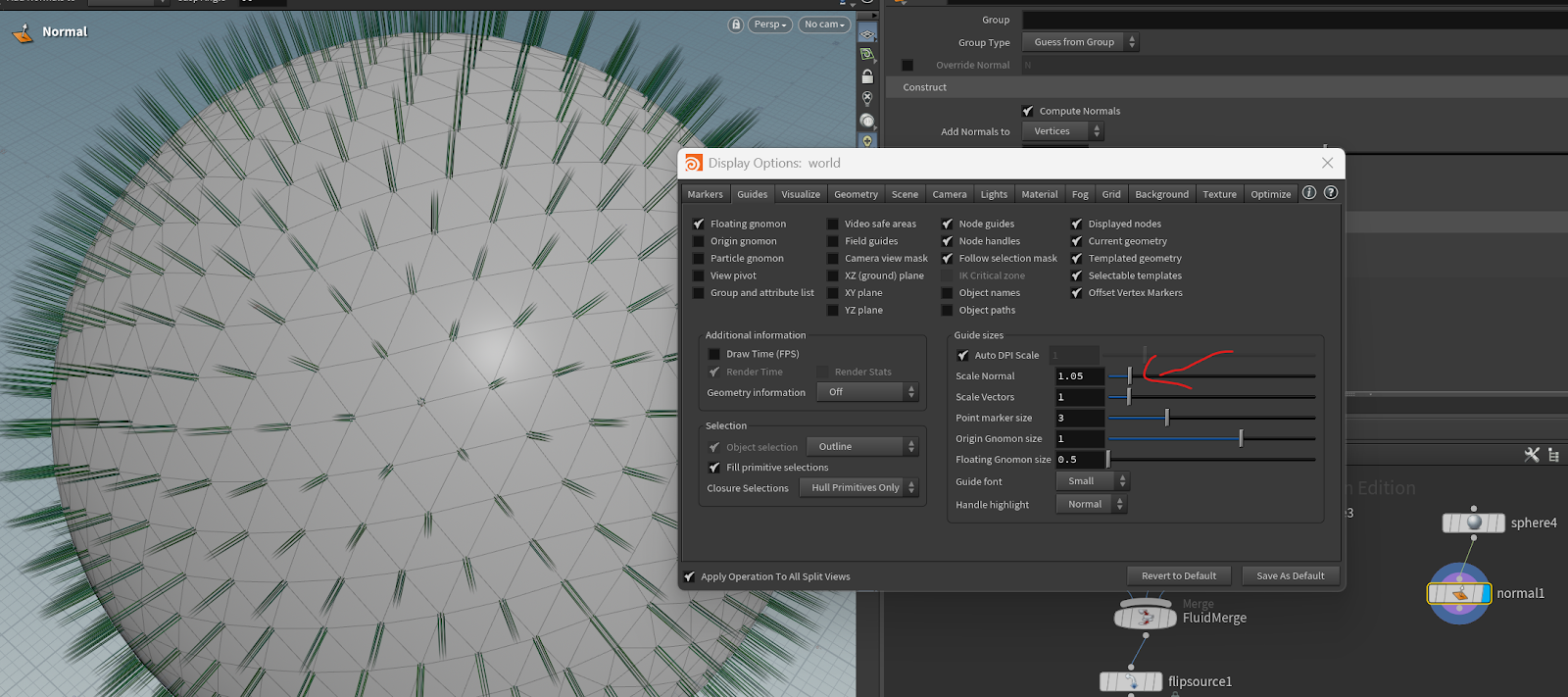Close the Display Options dialog
Viewport: 1568px width, 697px height.
(x=1327, y=163)
